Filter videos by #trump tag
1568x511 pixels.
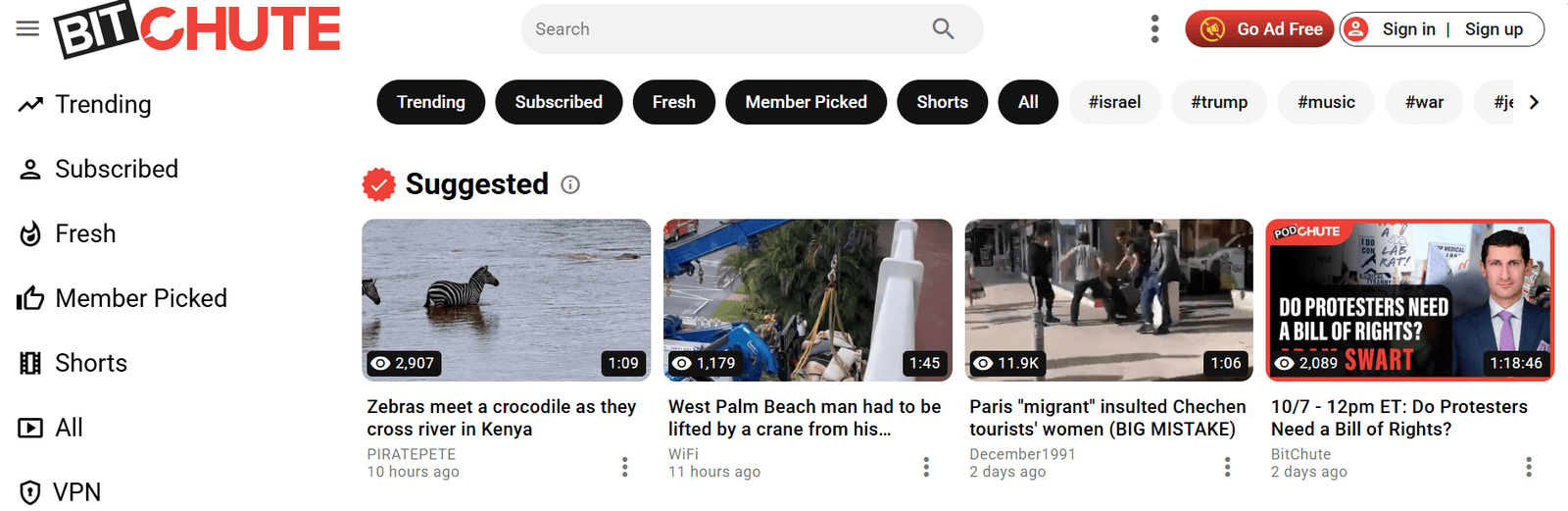[1219, 102]
